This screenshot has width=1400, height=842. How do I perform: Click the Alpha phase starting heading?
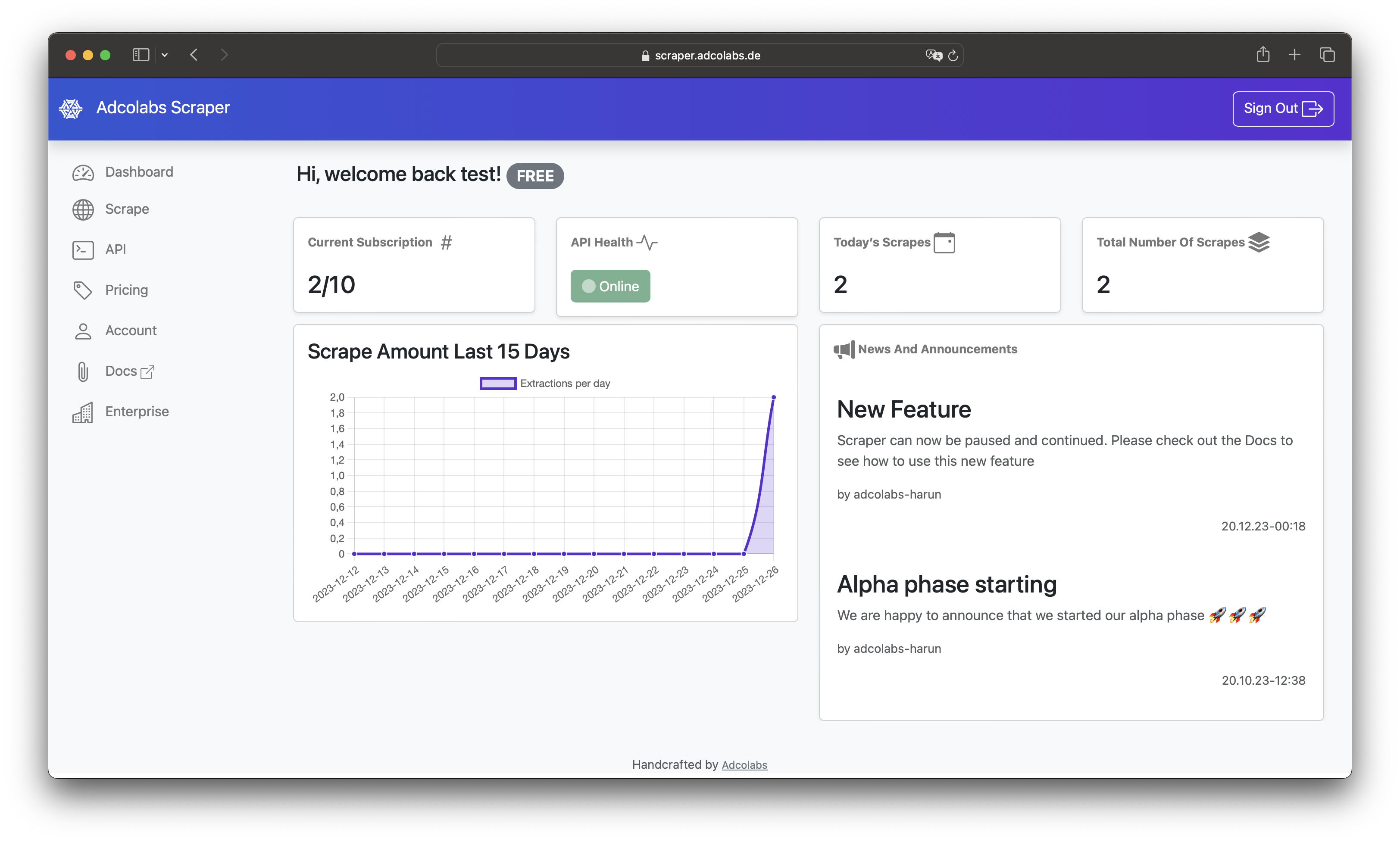(947, 584)
